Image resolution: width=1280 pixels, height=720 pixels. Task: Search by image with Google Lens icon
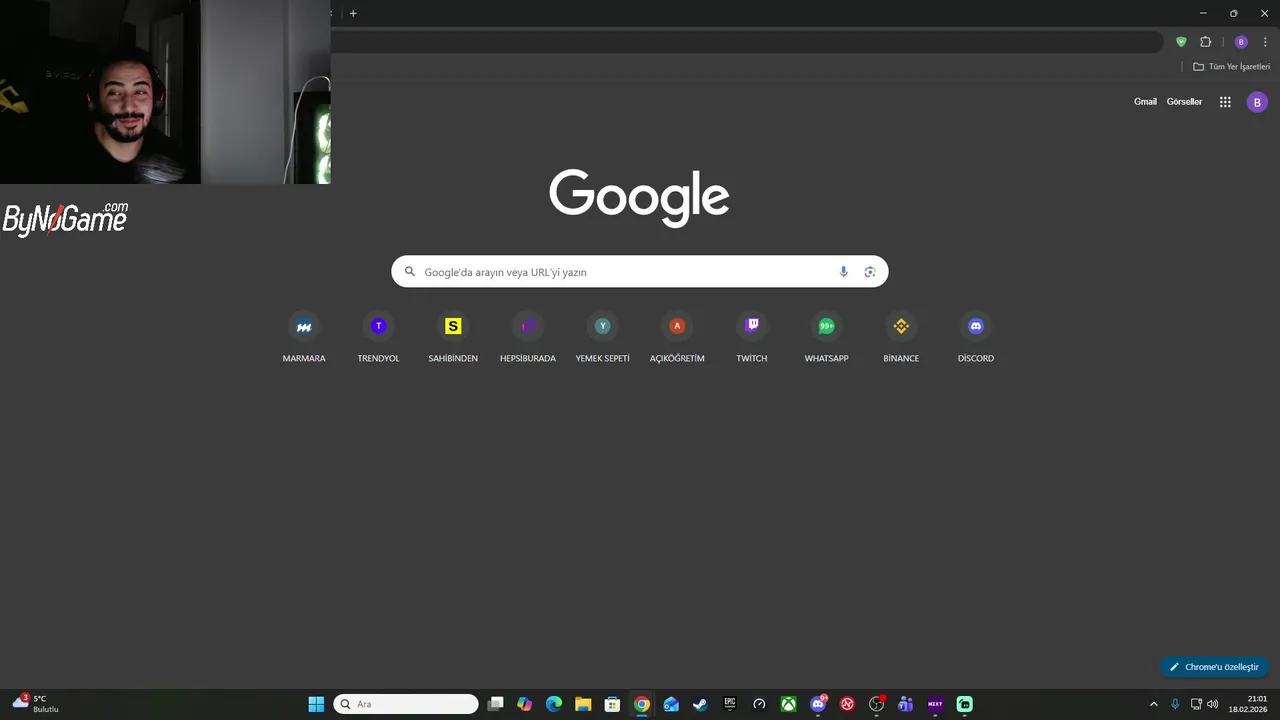pyautogui.click(x=870, y=272)
